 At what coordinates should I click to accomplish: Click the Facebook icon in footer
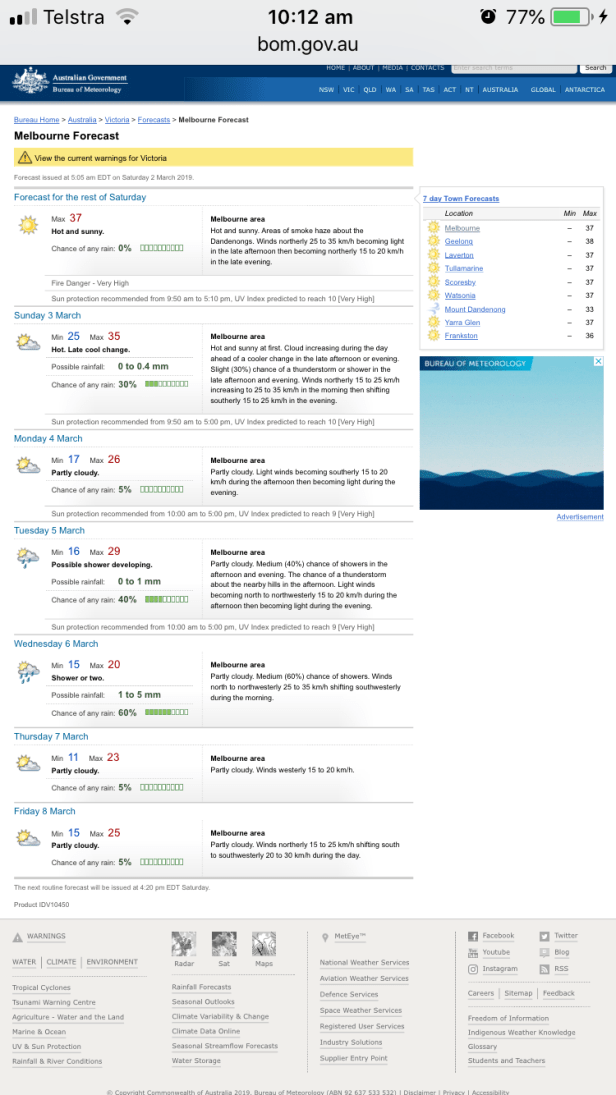click(474, 936)
